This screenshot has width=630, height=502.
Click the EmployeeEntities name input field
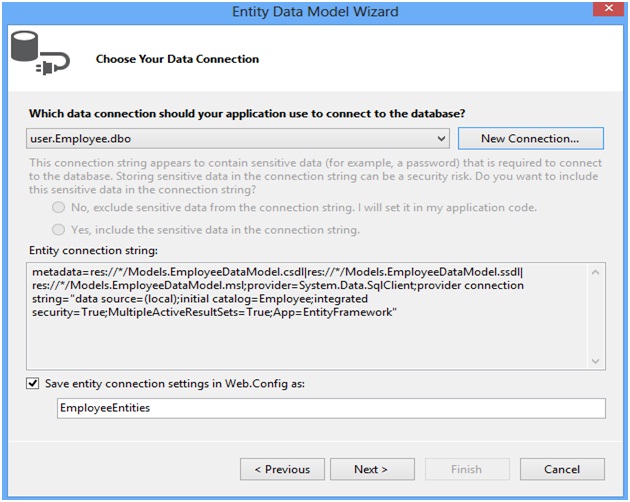(x=331, y=408)
